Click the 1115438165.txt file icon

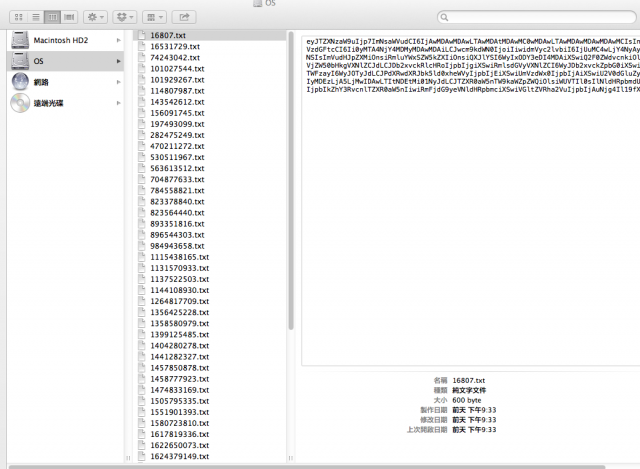coord(142,256)
